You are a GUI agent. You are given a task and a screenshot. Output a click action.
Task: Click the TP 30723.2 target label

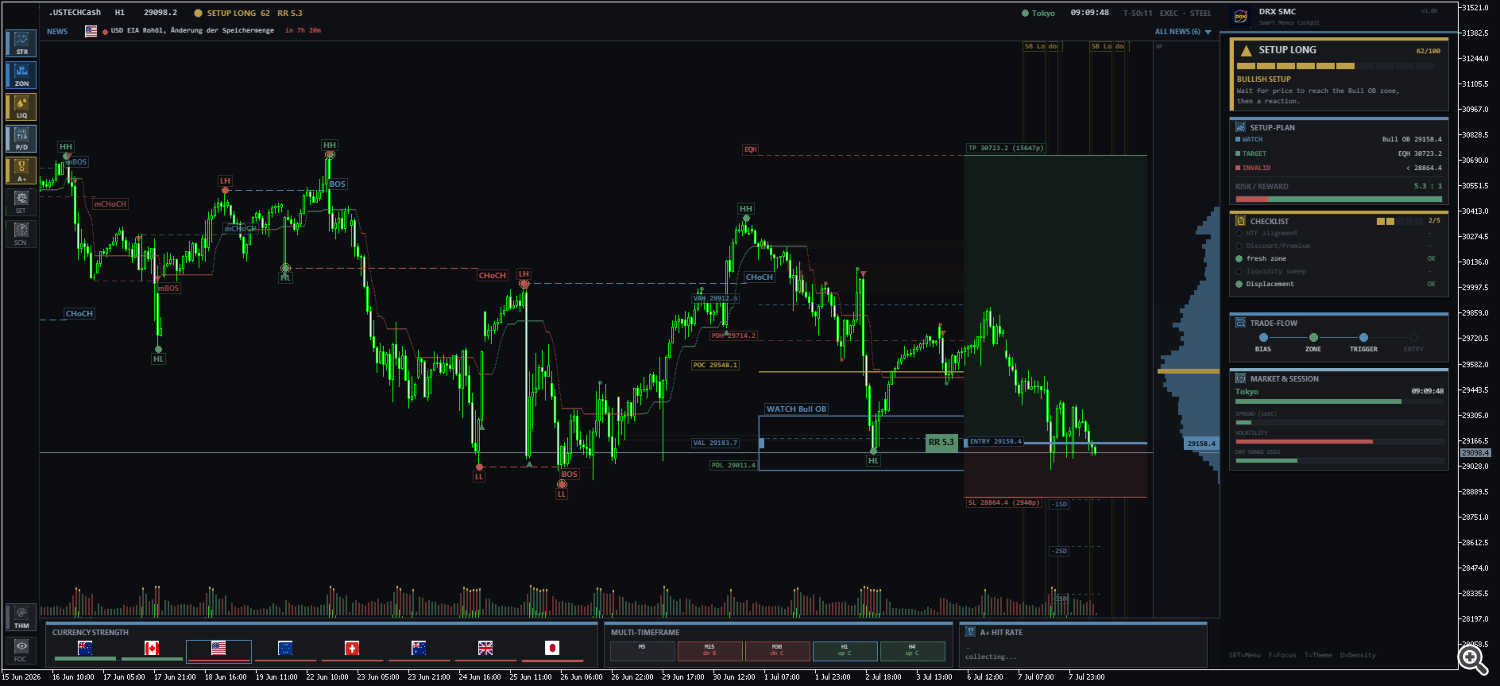tap(1006, 148)
